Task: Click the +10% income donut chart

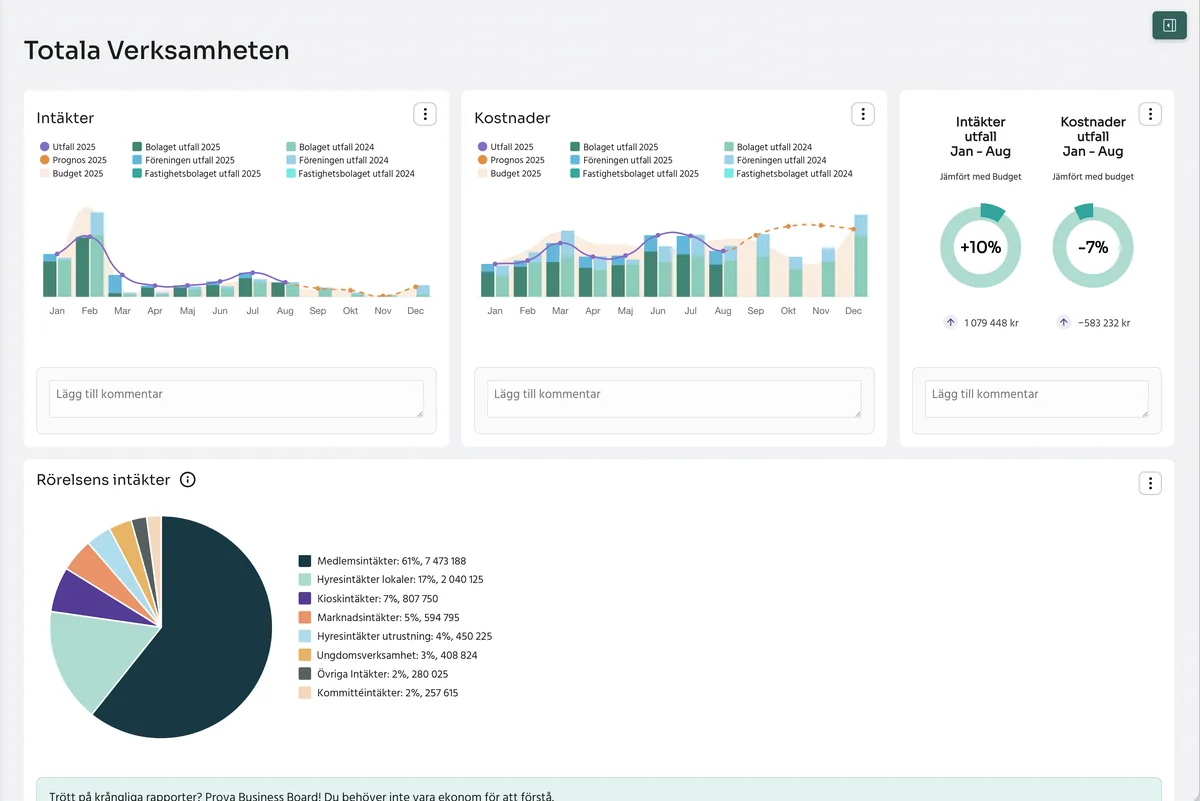Action: point(980,247)
